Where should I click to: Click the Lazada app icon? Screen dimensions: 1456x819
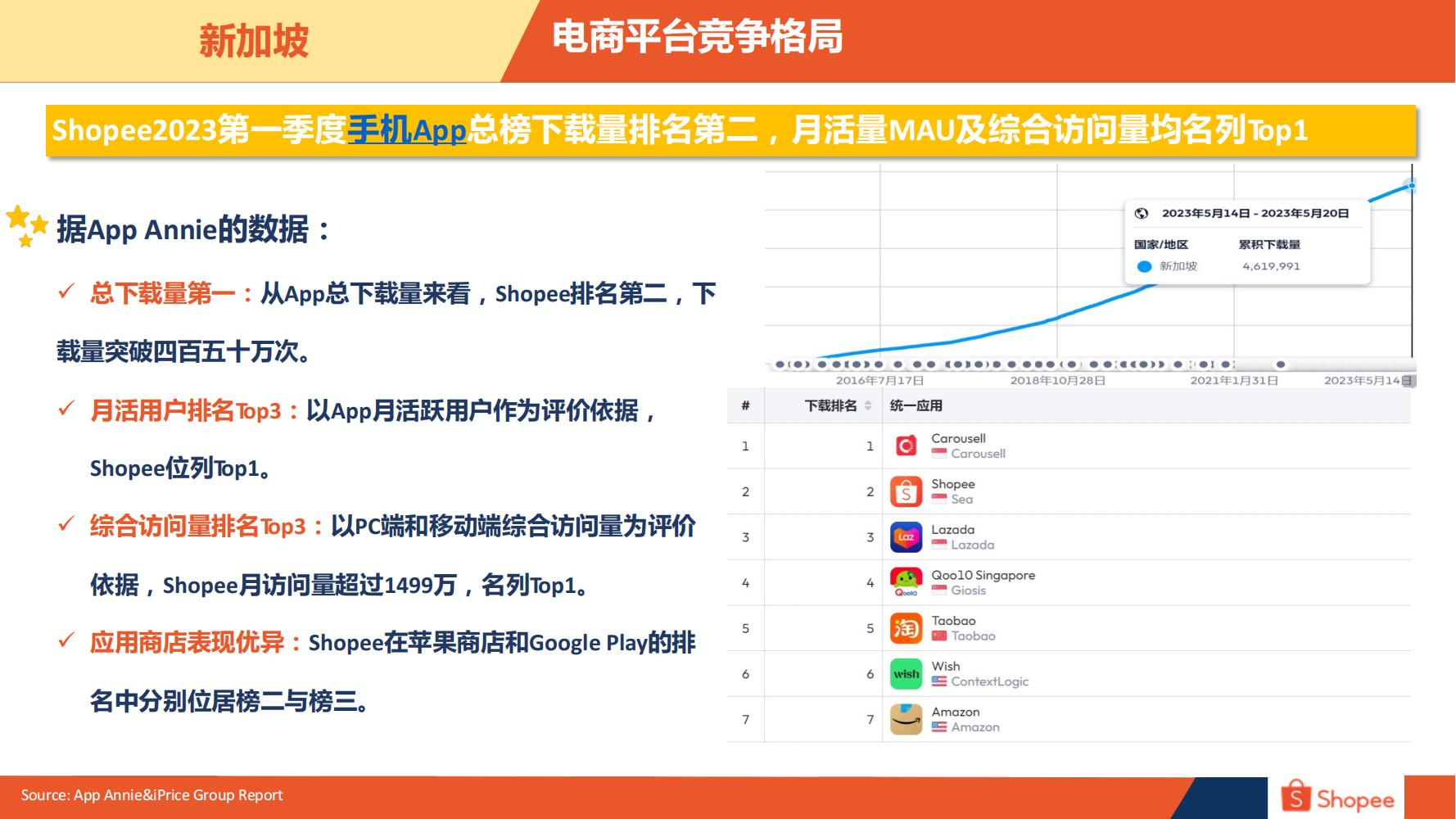click(906, 537)
